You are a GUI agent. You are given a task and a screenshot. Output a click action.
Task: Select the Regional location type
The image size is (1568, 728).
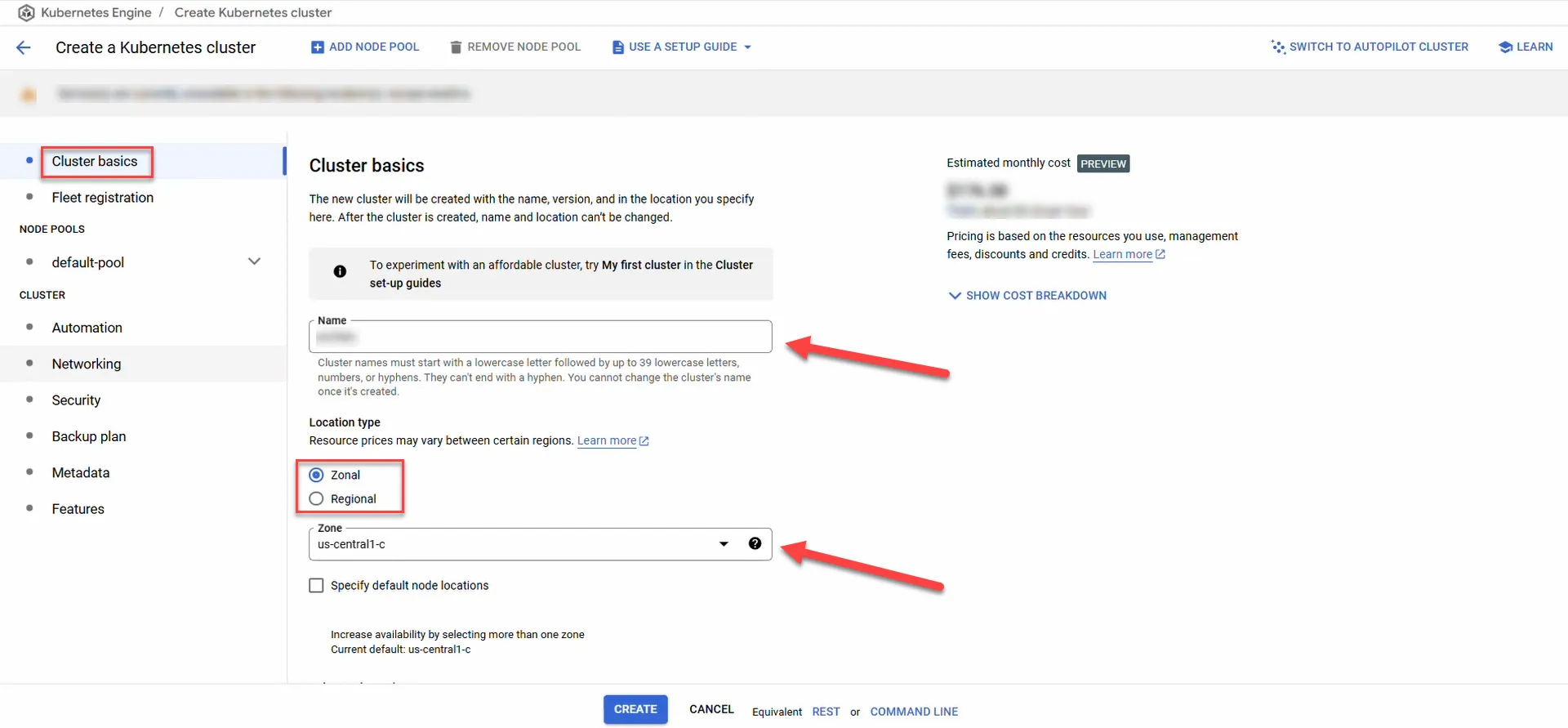point(316,498)
